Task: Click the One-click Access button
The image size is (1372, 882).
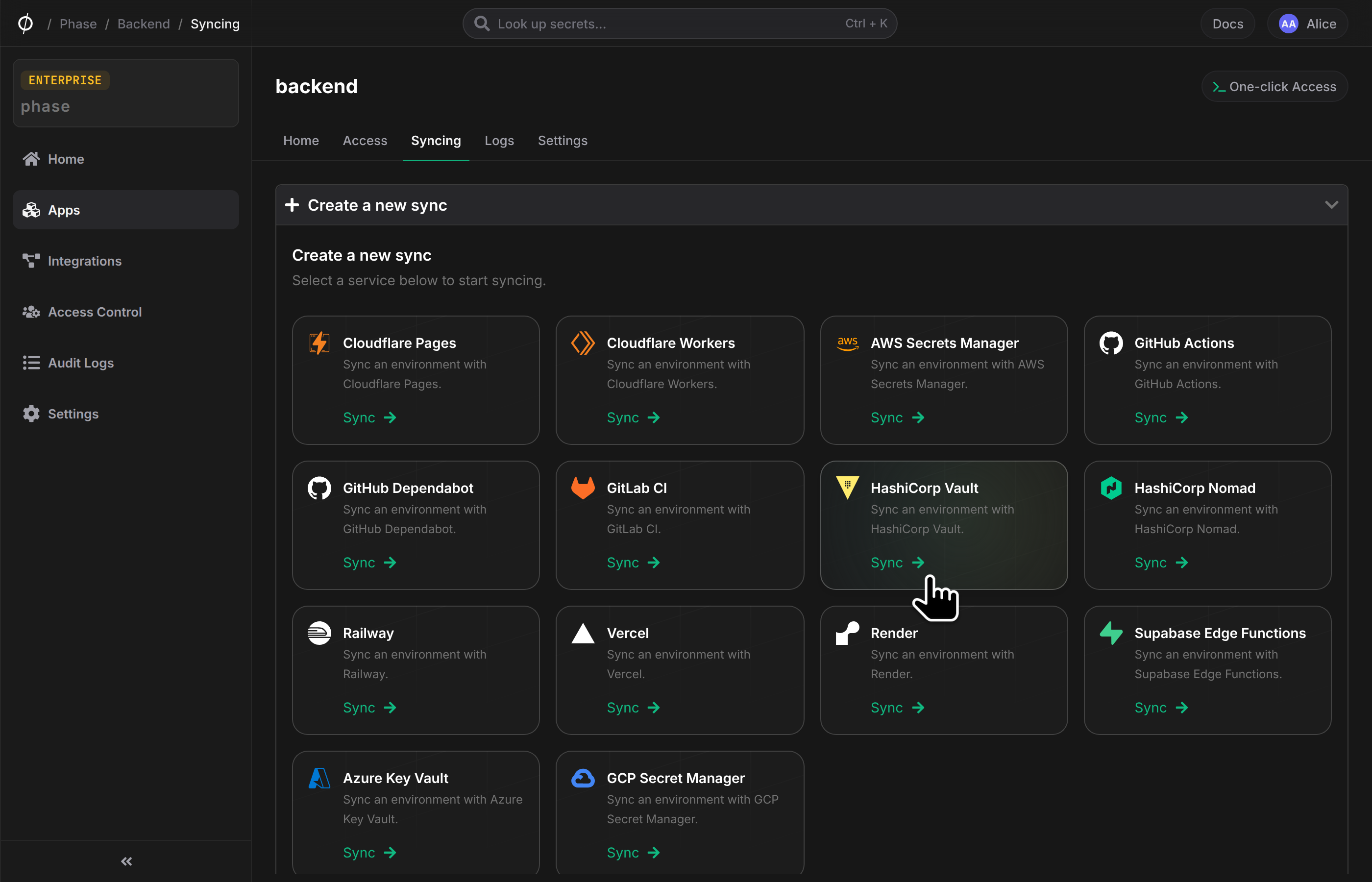Action: (1274, 86)
